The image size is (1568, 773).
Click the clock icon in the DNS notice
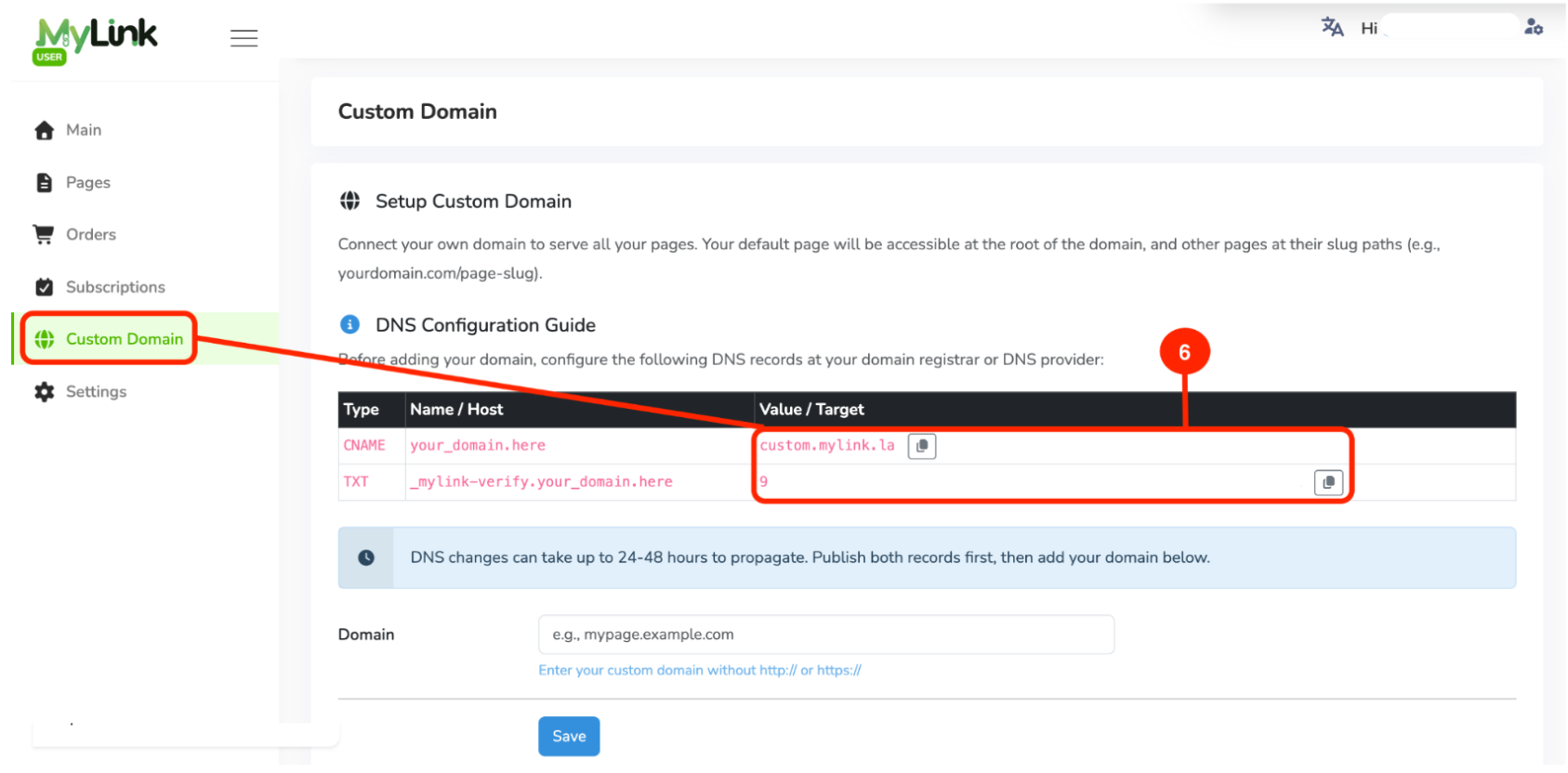(x=366, y=557)
